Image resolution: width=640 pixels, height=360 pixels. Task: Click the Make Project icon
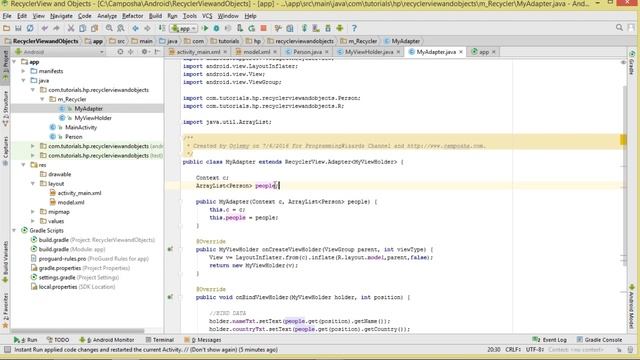162,28
